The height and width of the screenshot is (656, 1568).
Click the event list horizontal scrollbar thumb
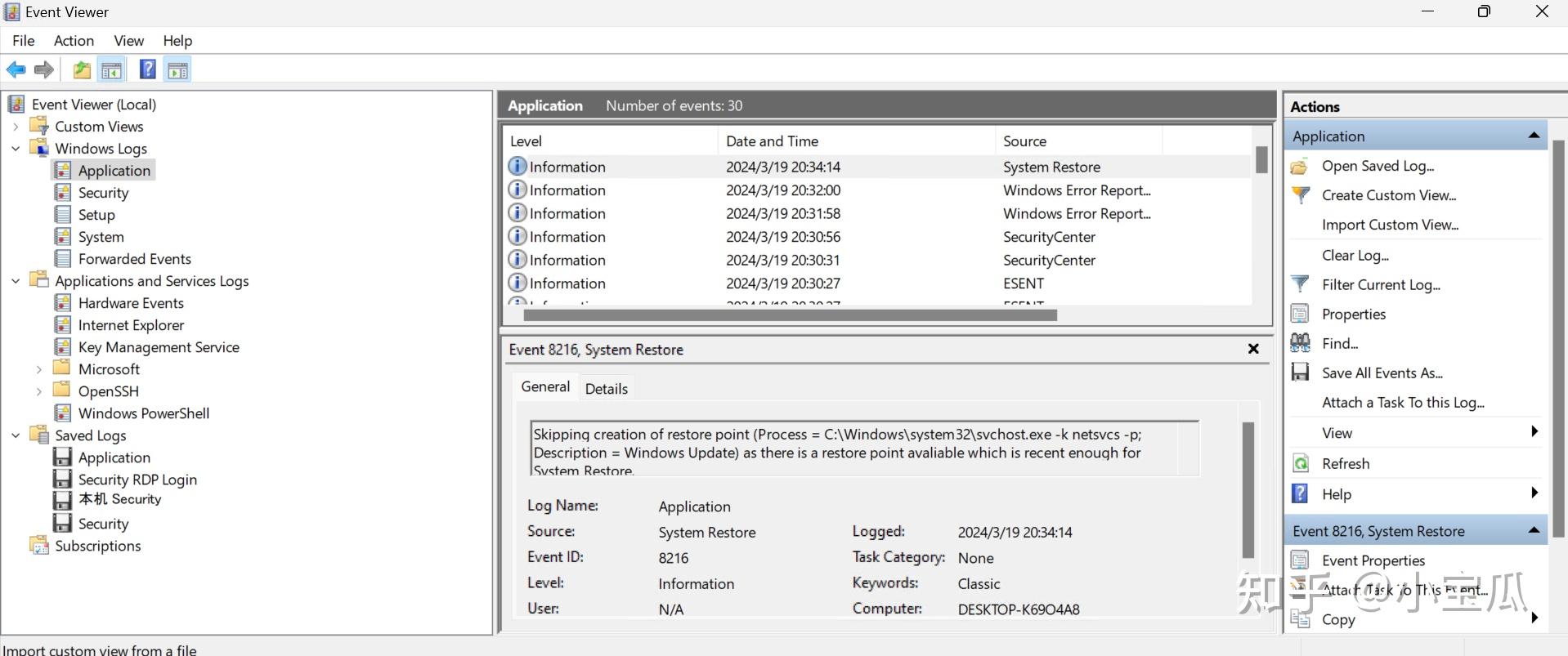click(790, 315)
